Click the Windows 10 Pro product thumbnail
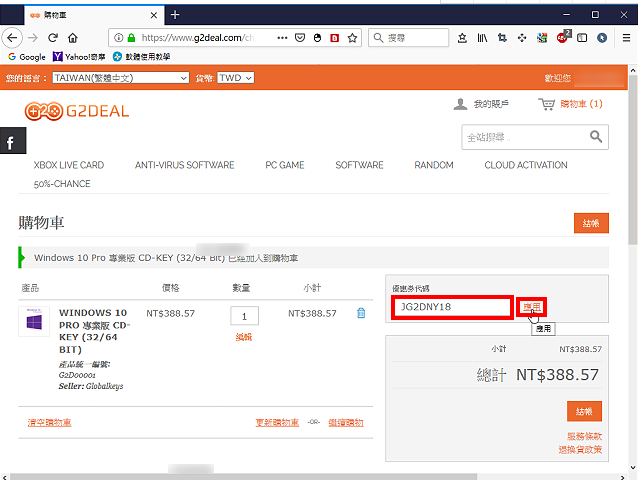 (x=34, y=321)
